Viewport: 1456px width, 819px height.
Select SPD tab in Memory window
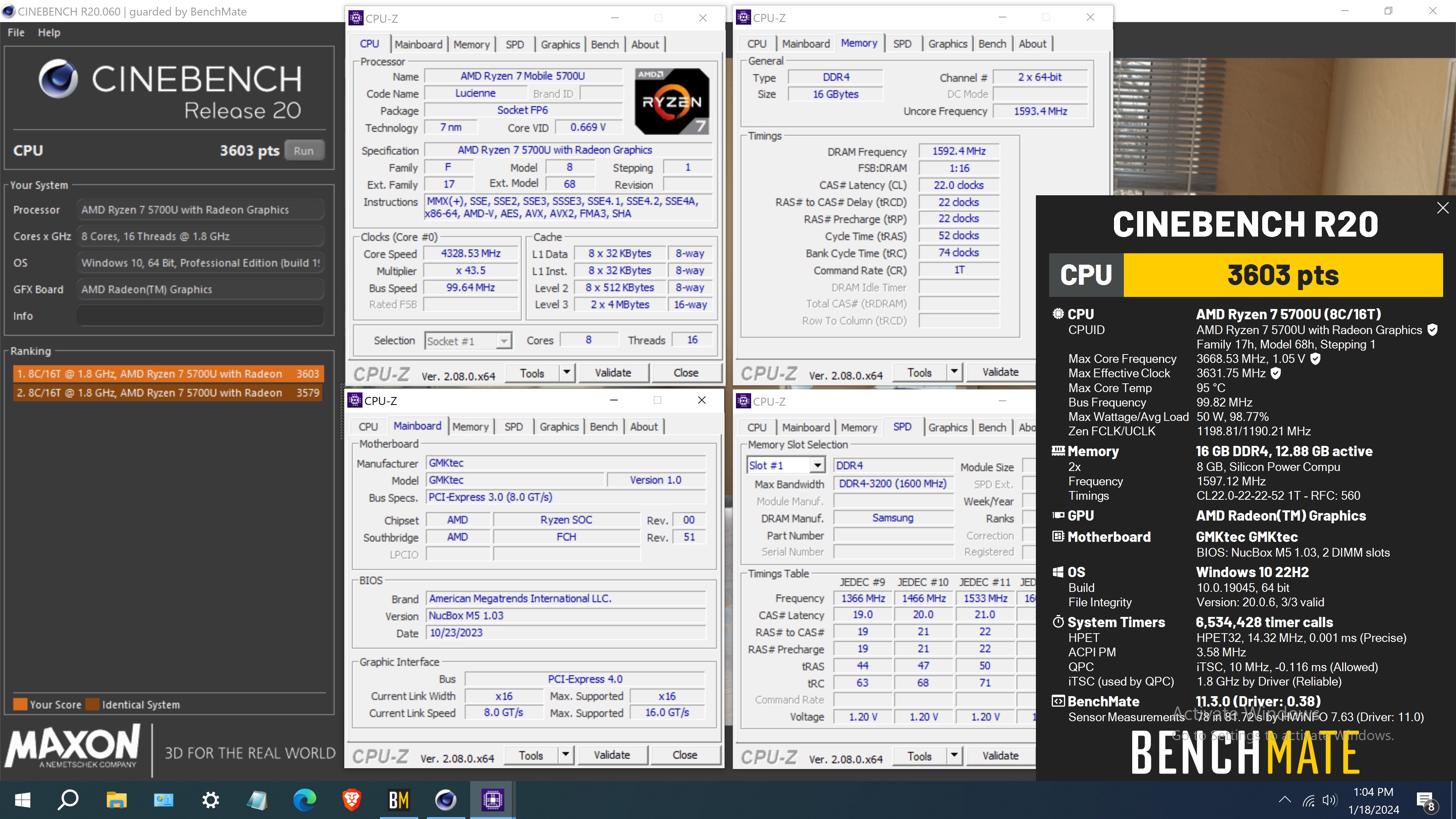click(902, 44)
